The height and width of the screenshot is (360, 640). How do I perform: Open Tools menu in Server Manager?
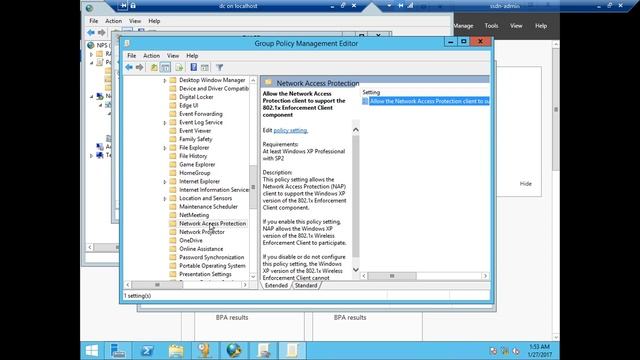(491, 26)
